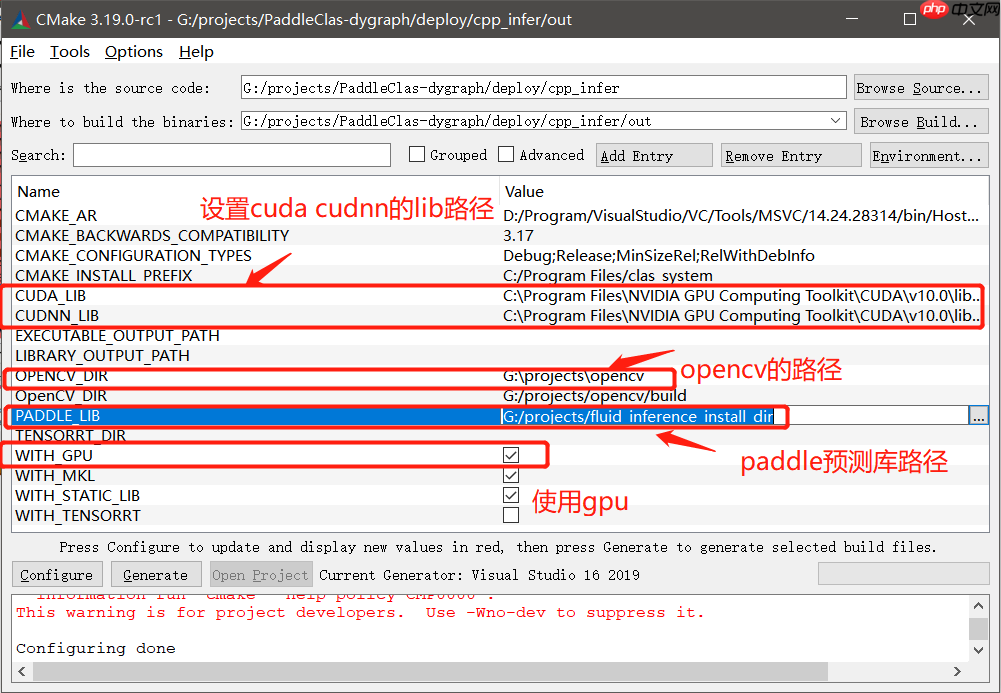
Task: Open the Options menu
Action: [132, 51]
